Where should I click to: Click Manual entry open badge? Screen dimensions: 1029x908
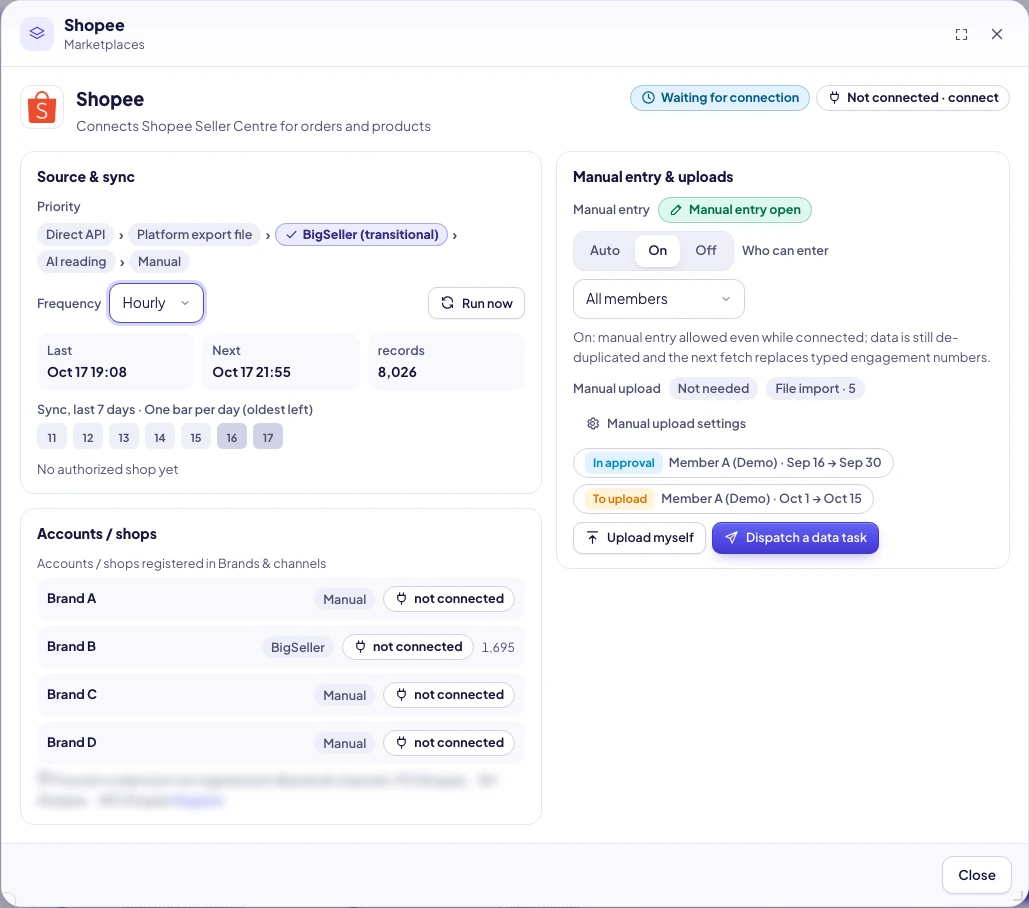point(735,210)
